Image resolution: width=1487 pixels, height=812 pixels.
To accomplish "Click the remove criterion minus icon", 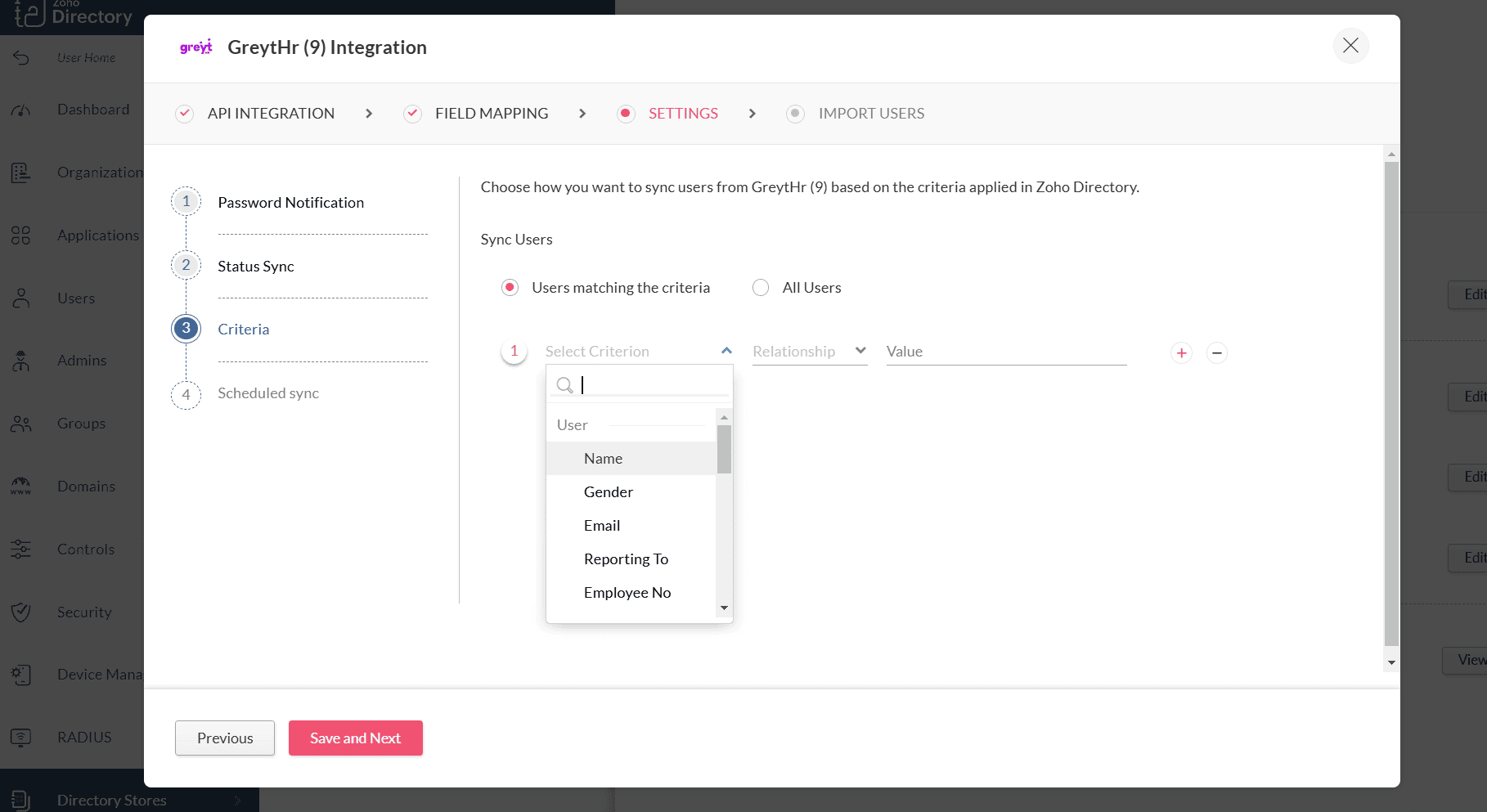I will click(x=1217, y=353).
